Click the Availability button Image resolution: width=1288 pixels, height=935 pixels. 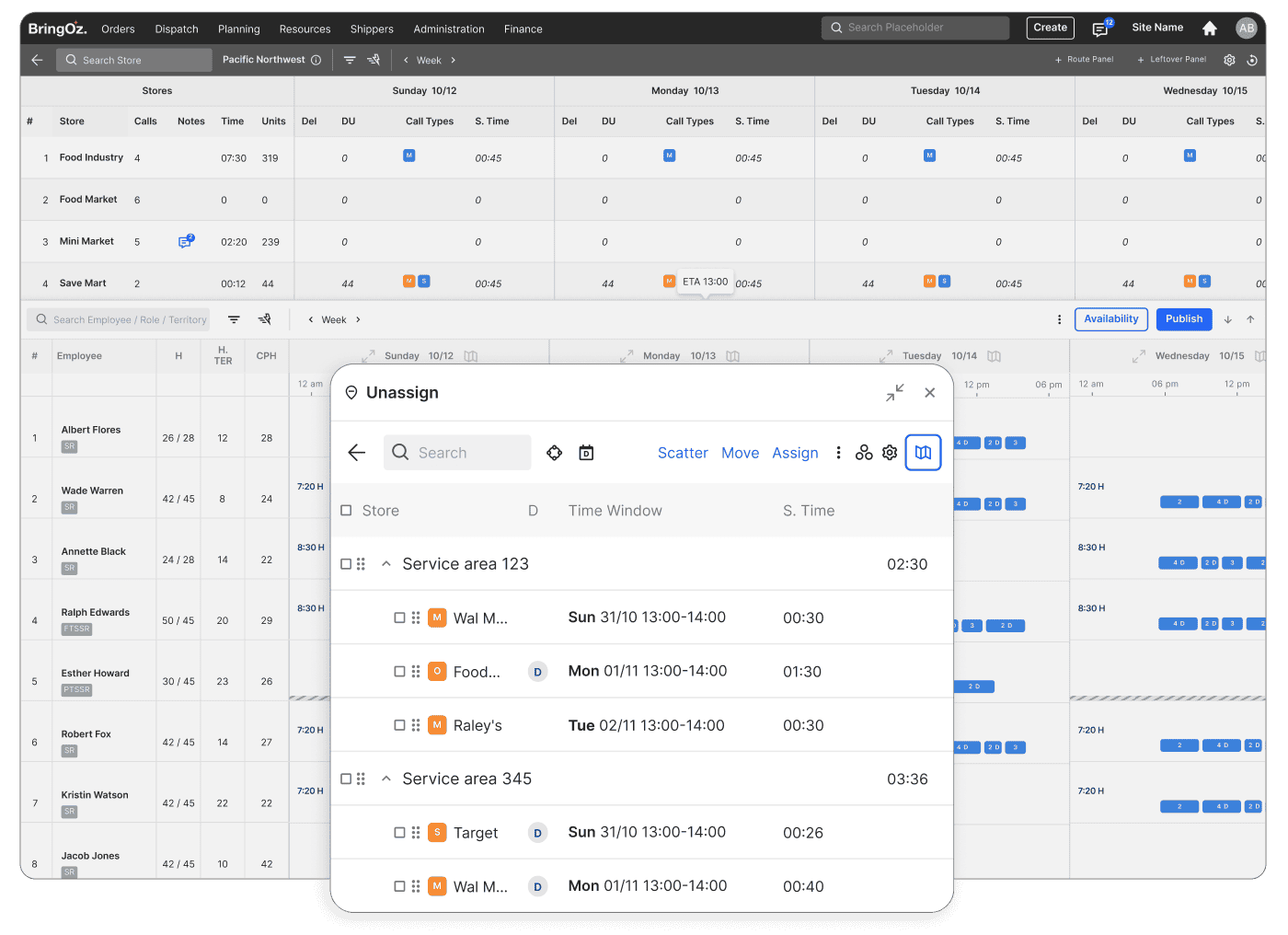click(1111, 319)
